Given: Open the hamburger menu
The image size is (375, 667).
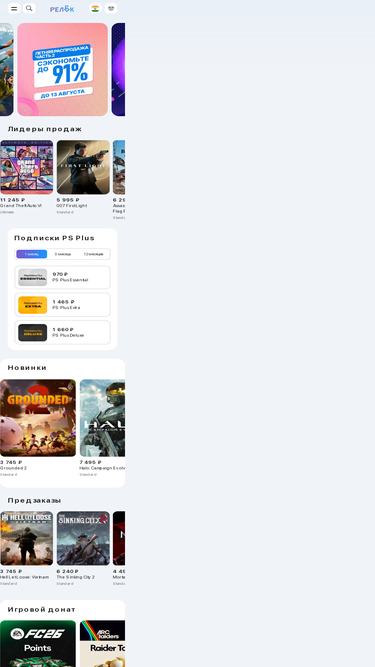Looking at the screenshot, I should (14, 9).
